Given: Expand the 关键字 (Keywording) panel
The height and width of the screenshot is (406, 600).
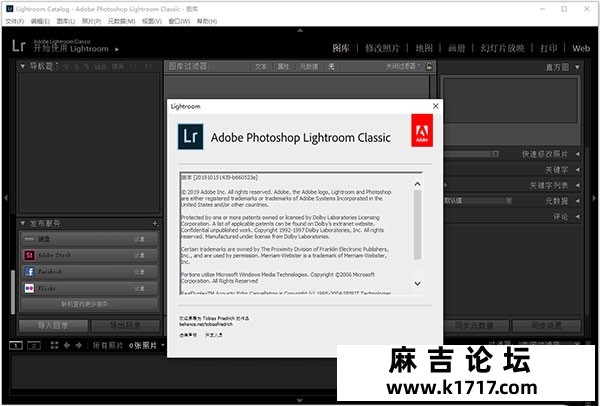Looking at the screenshot, I should coord(578,170).
